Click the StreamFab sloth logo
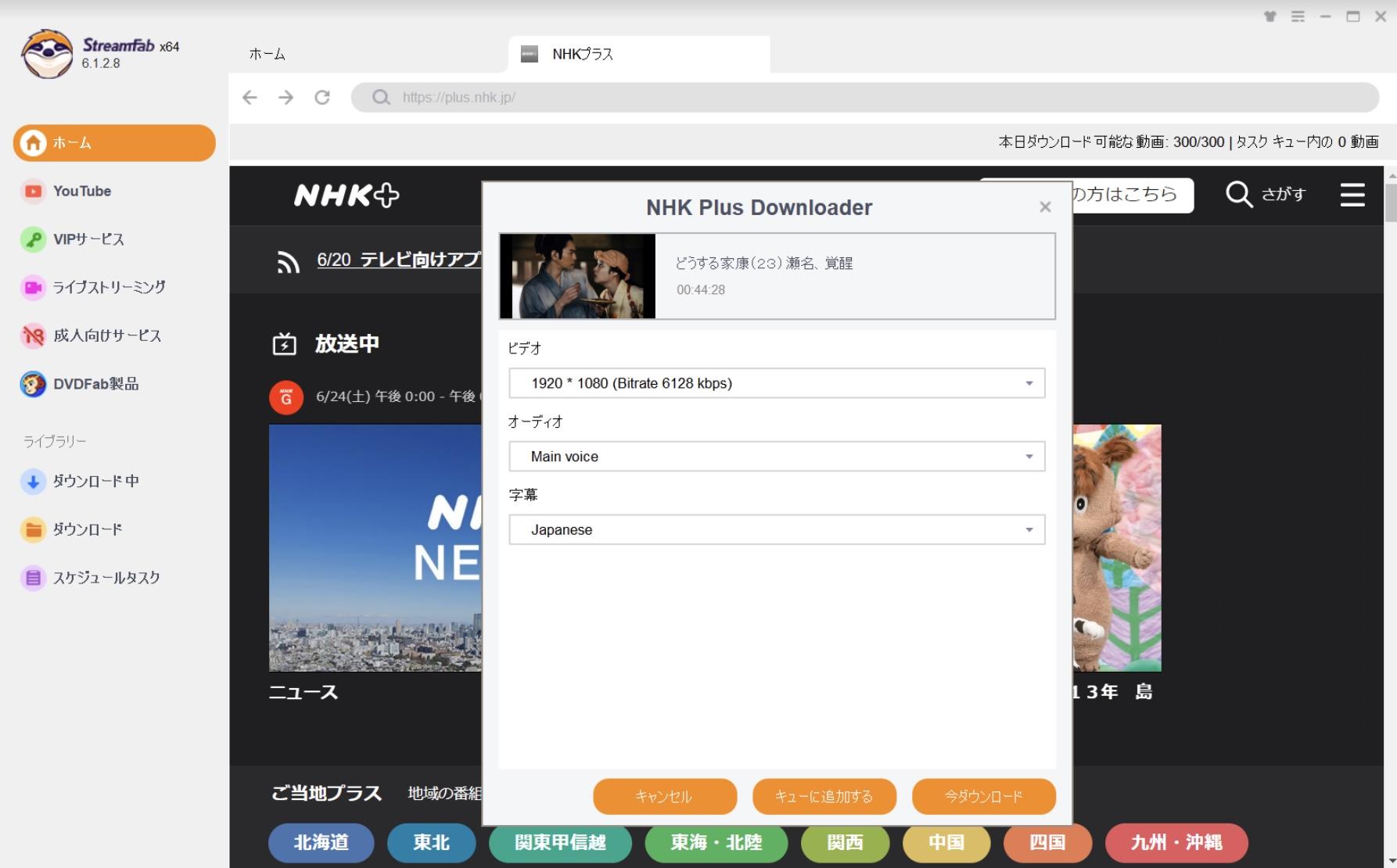The image size is (1397, 868). (x=47, y=53)
